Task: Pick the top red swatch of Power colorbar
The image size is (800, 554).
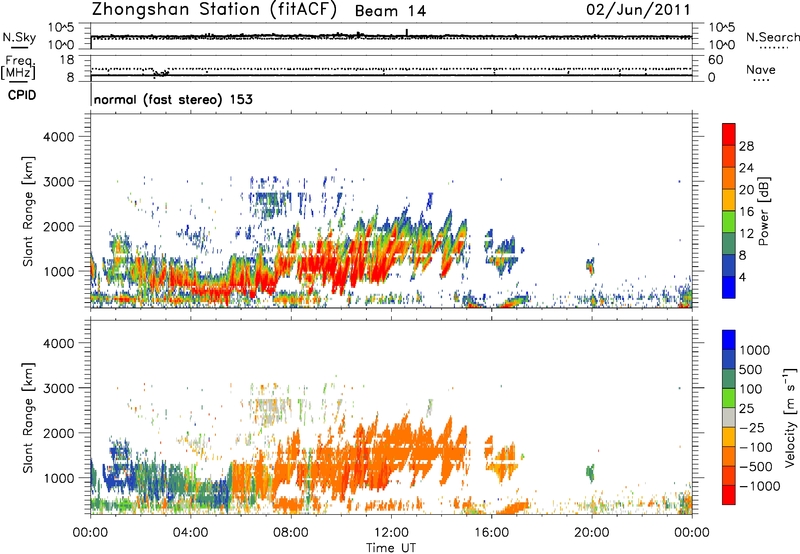Action: [729, 135]
